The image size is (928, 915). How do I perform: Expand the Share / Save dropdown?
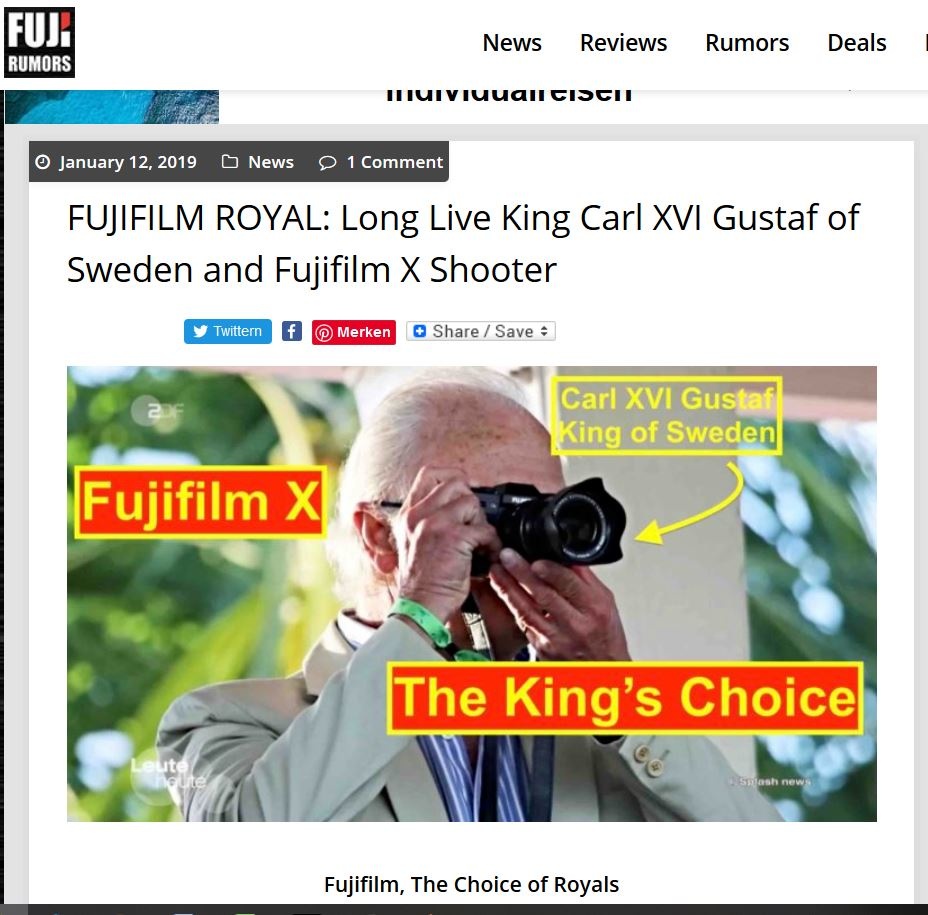tap(481, 331)
